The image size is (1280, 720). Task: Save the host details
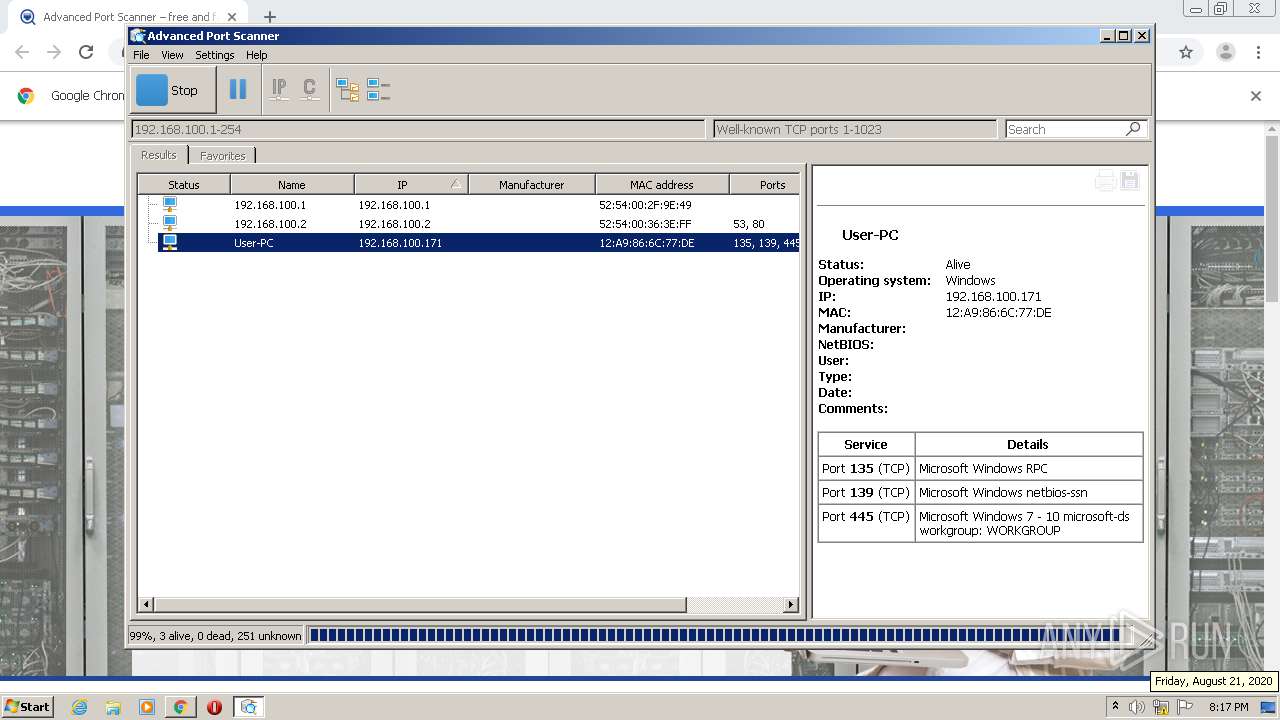(1130, 181)
